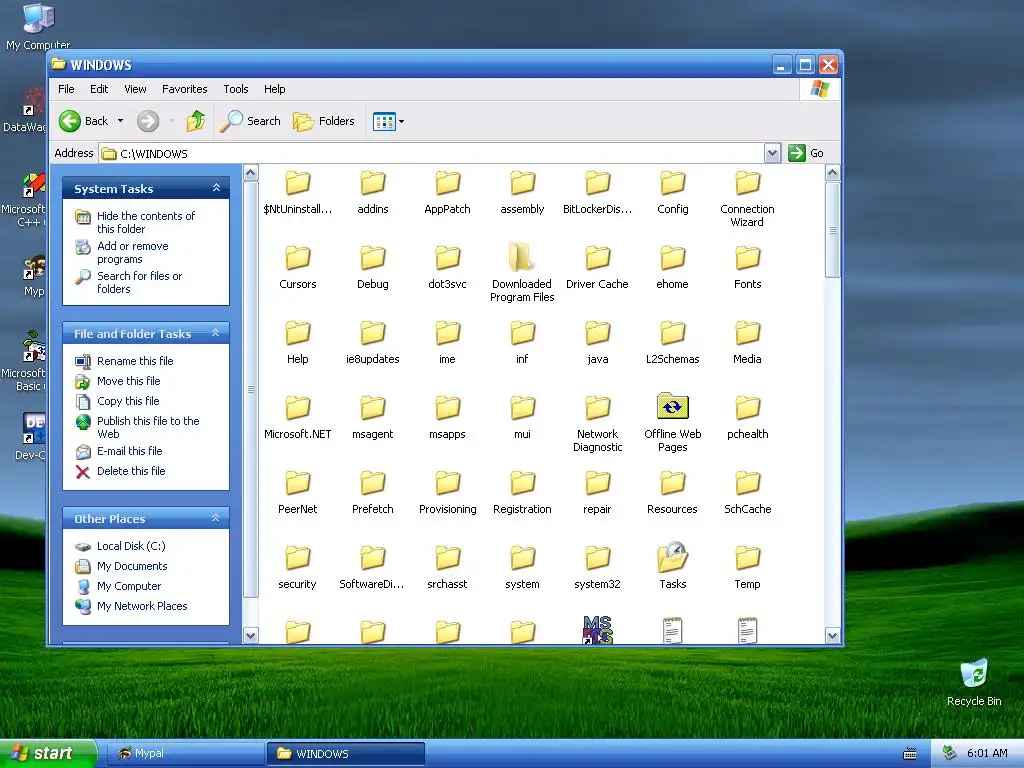
Task: Go to Local Disk (C:)
Action: tap(131, 546)
